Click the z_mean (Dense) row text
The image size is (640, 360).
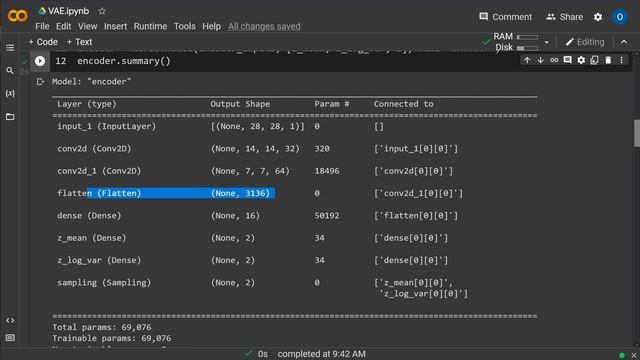click(92, 238)
